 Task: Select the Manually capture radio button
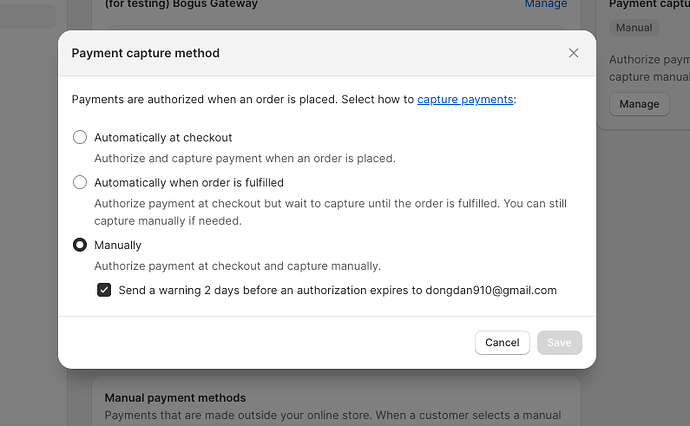point(80,245)
